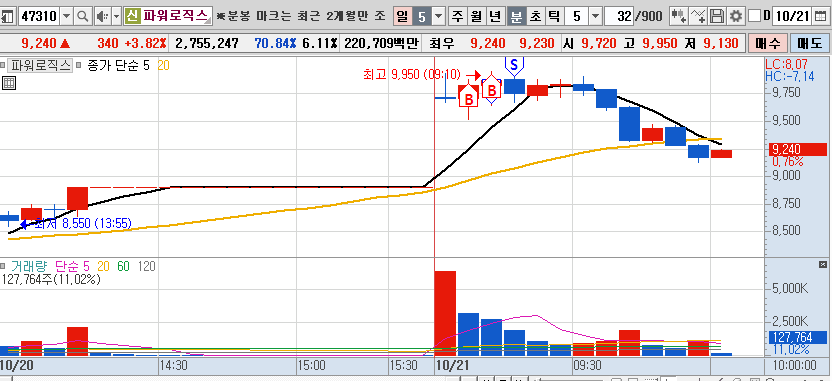Select the 틱 tick chart tab
The width and height of the screenshot is (832, 381).
coord(553,16)
